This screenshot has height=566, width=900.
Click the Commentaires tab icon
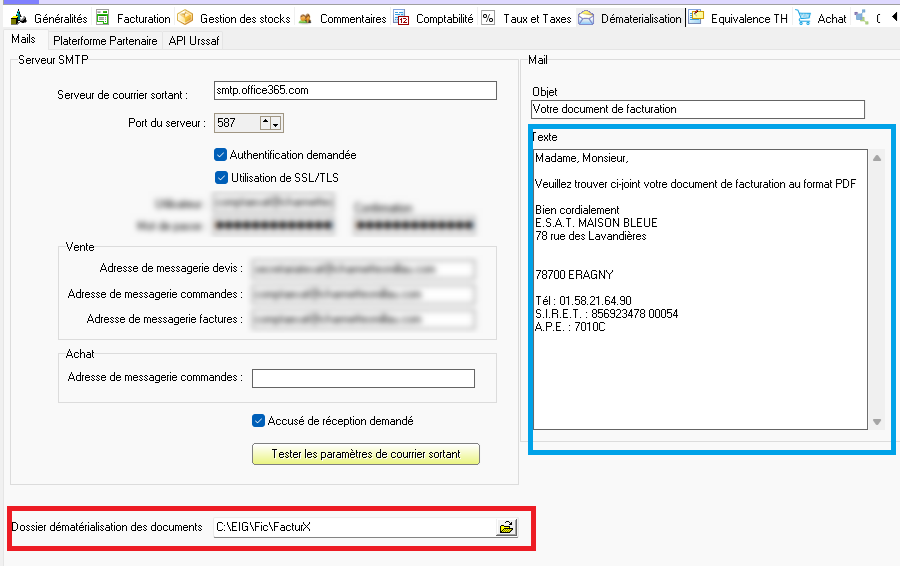point(305,18)
